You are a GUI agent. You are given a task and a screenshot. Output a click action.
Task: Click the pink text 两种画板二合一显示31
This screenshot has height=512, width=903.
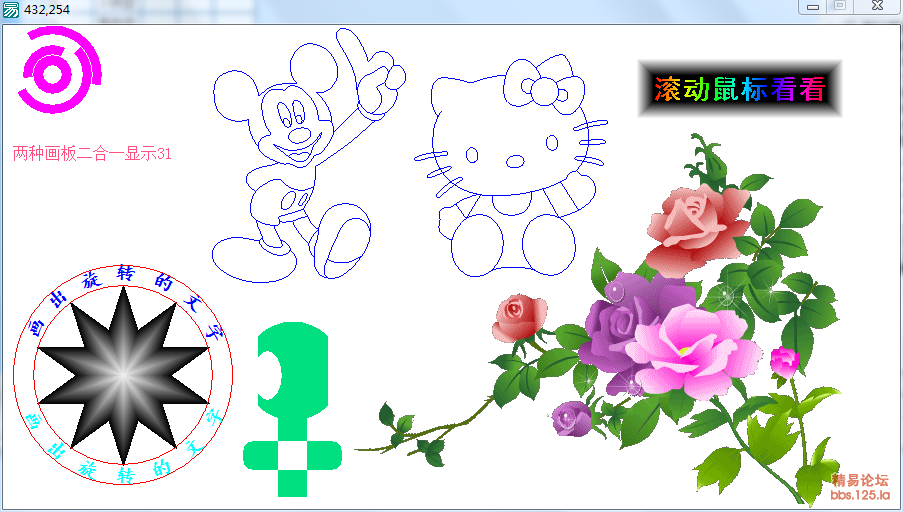pyautogui.click(x=92, y=153)
